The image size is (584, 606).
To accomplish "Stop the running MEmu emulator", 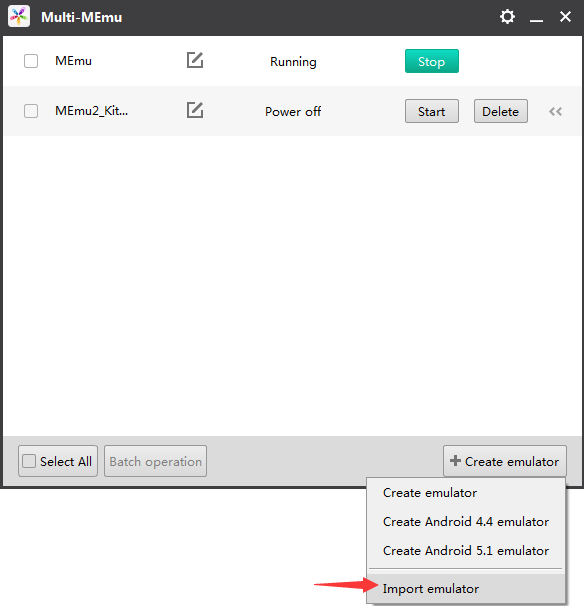I will (x=432, y=61).
